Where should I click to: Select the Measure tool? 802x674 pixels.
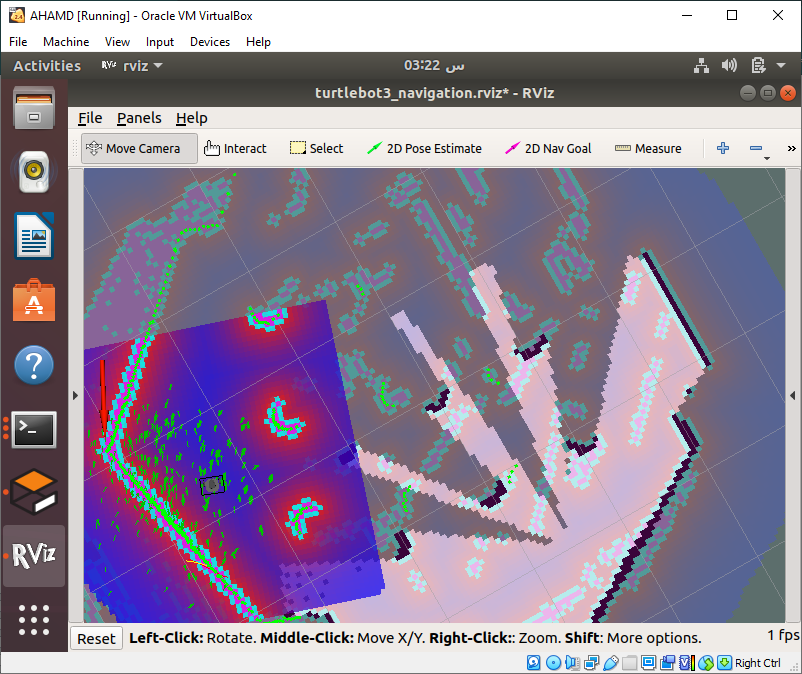(648, 149)
